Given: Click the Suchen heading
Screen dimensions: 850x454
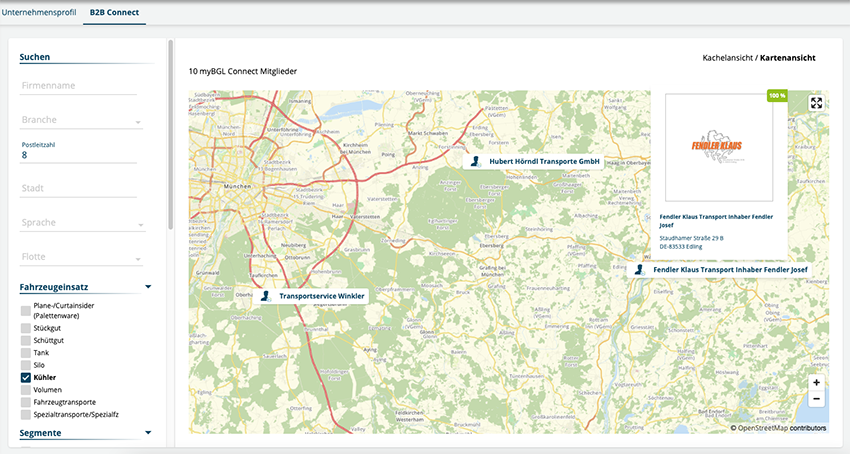Looking at the screenshot, I should coord(35,57).
